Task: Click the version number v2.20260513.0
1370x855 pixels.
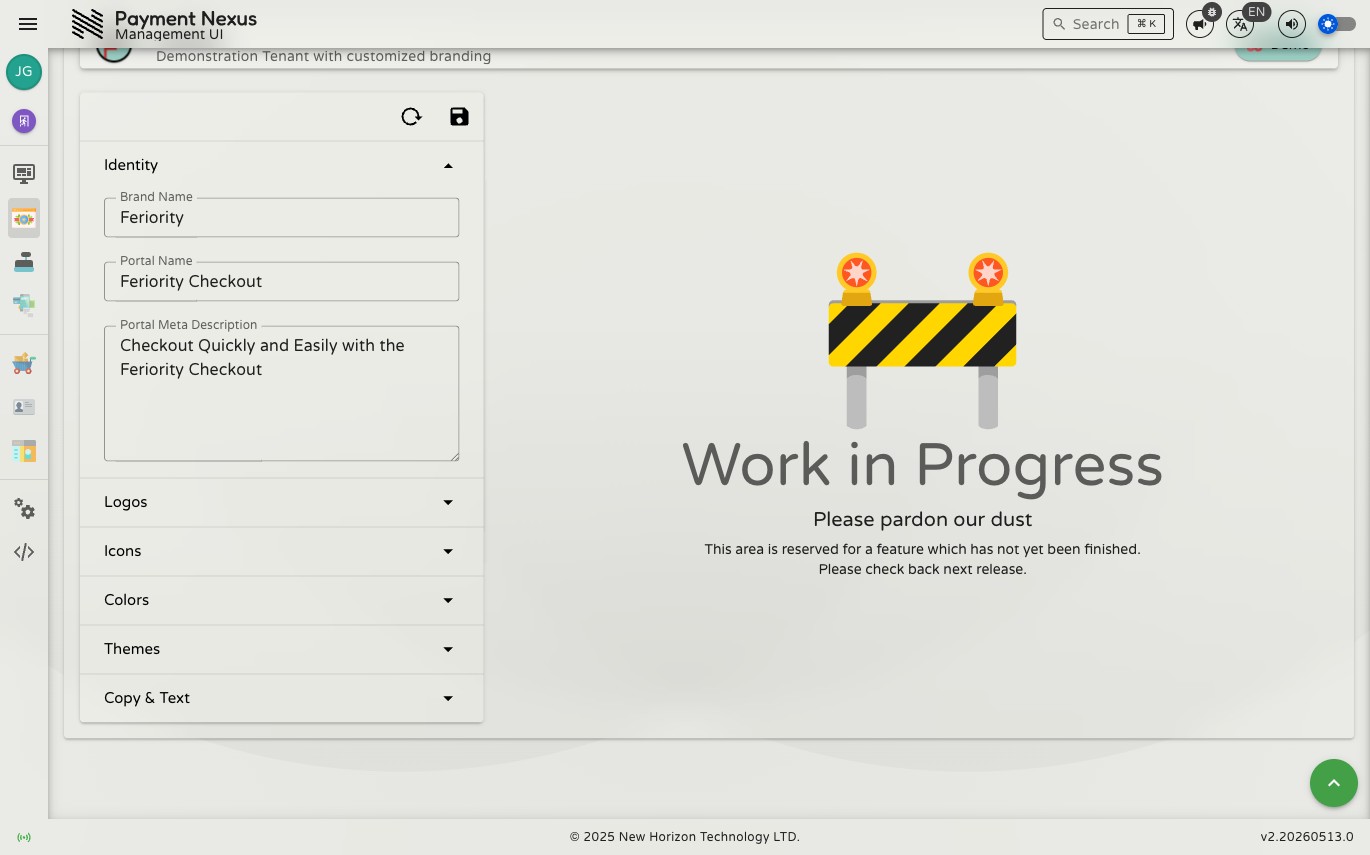Action: click(1307, 837)
